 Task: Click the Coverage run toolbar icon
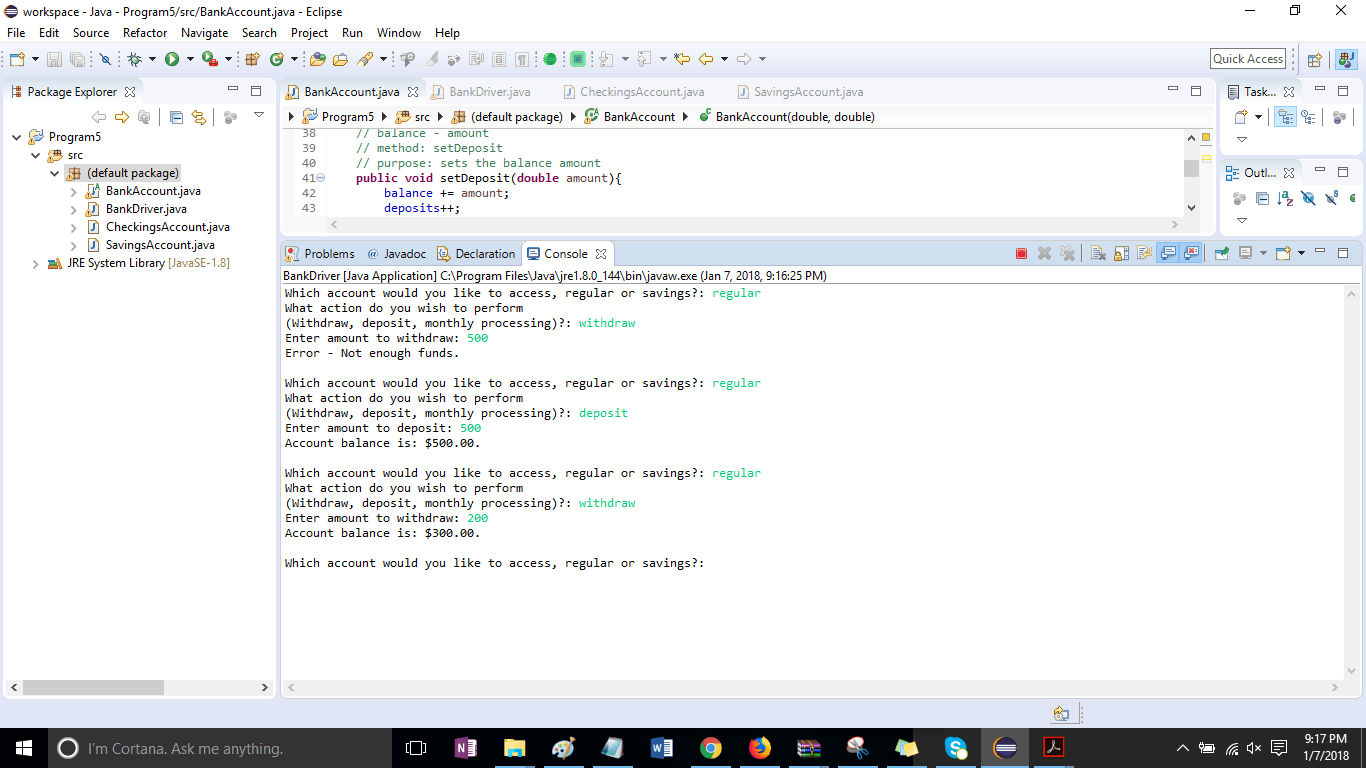pyautogui.click(x=209, y=60)
